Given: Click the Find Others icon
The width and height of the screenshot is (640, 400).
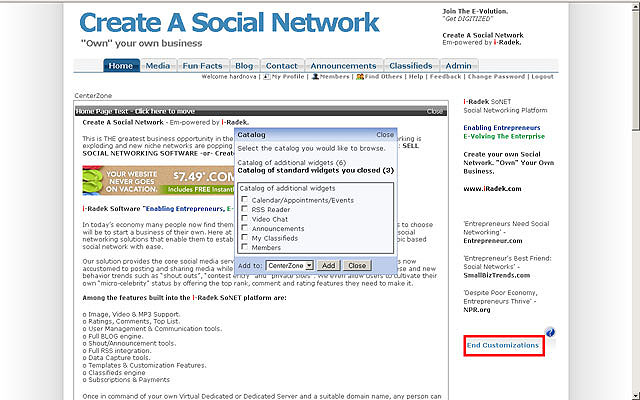Looking at the screenshot, I should pos(358,77).
